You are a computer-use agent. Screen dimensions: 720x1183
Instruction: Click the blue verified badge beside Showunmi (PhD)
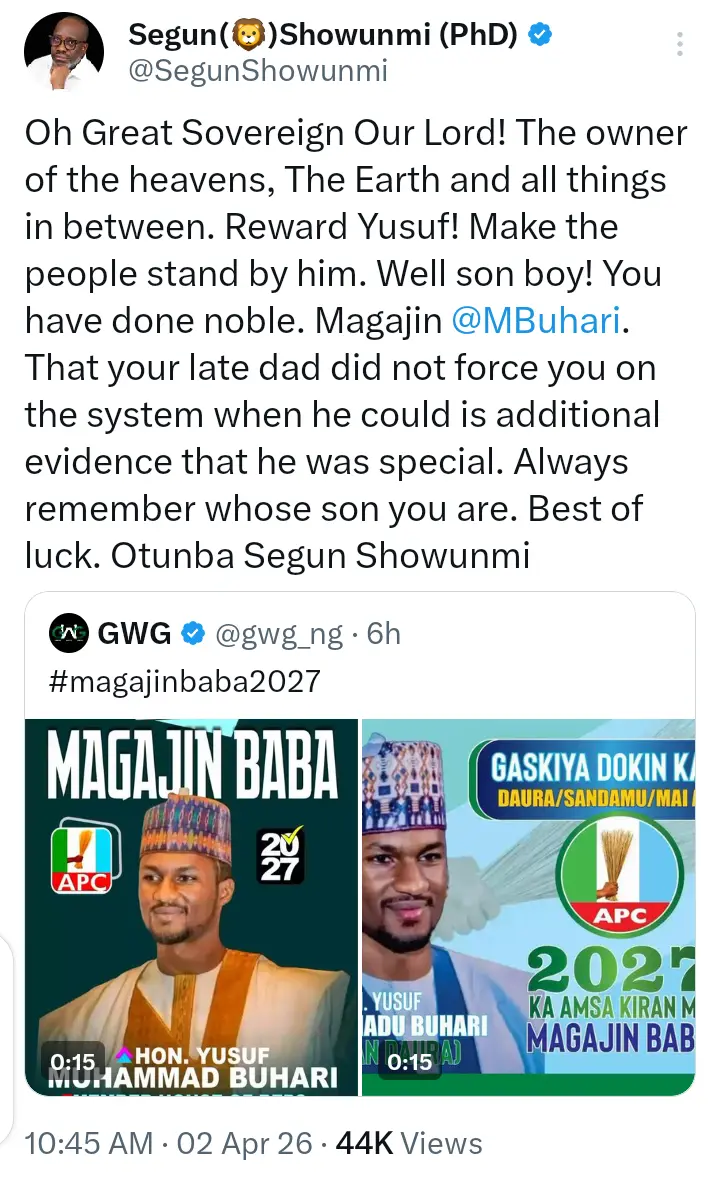[x=539, y=36]
